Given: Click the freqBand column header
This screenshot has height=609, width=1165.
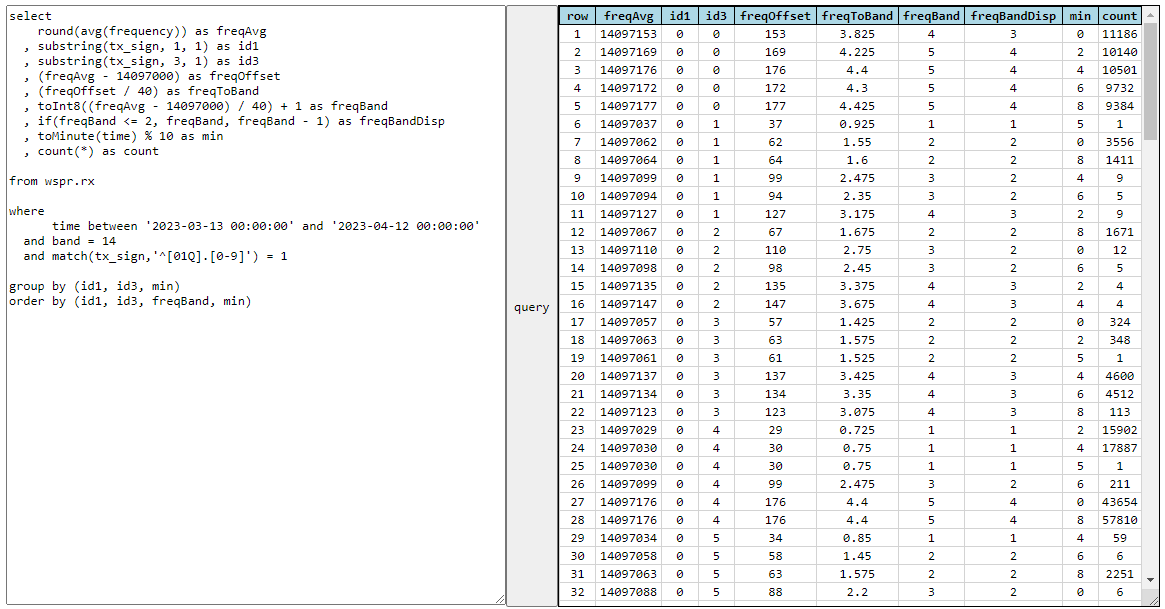Looking at the screenshot, I should point(930,16).
